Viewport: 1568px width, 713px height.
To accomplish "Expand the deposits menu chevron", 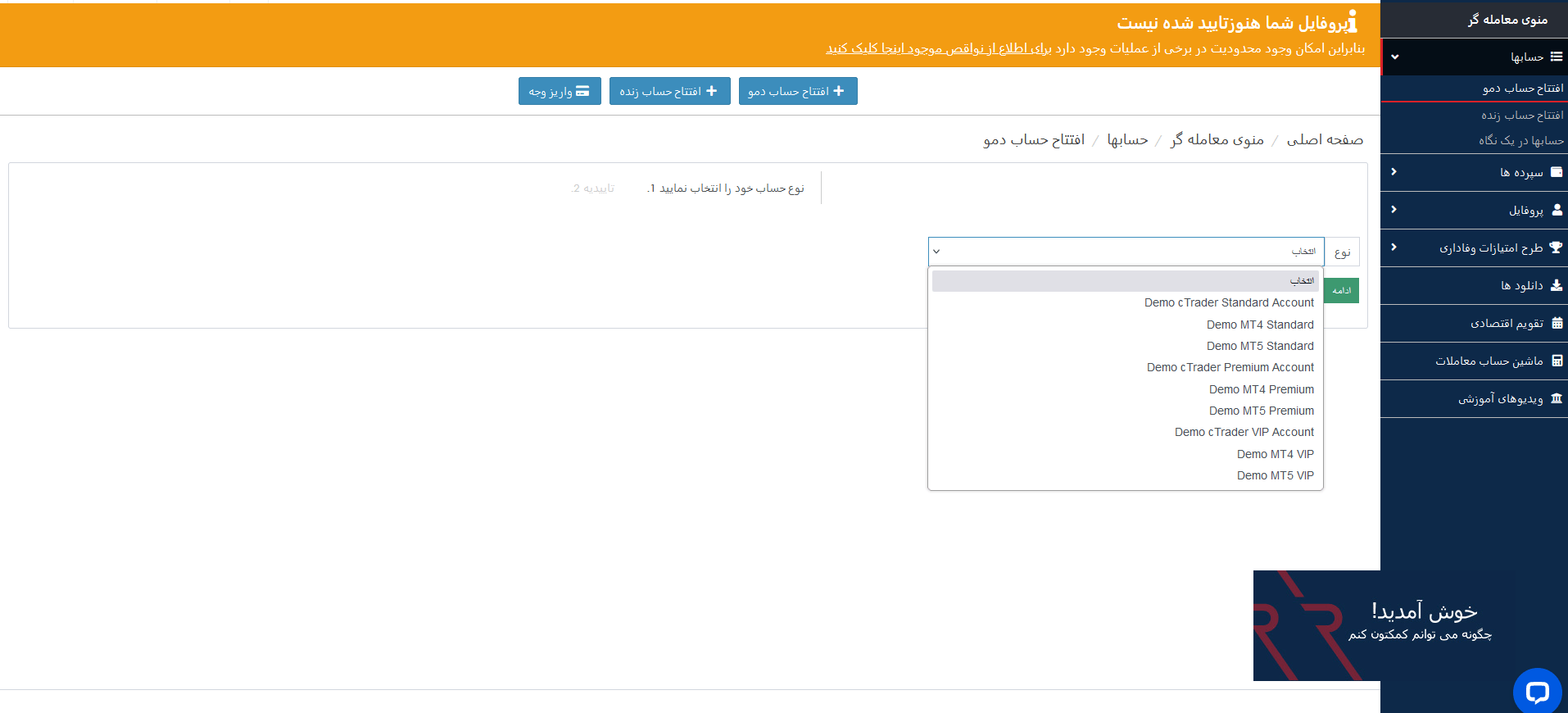I will [x=1394, y=172].
